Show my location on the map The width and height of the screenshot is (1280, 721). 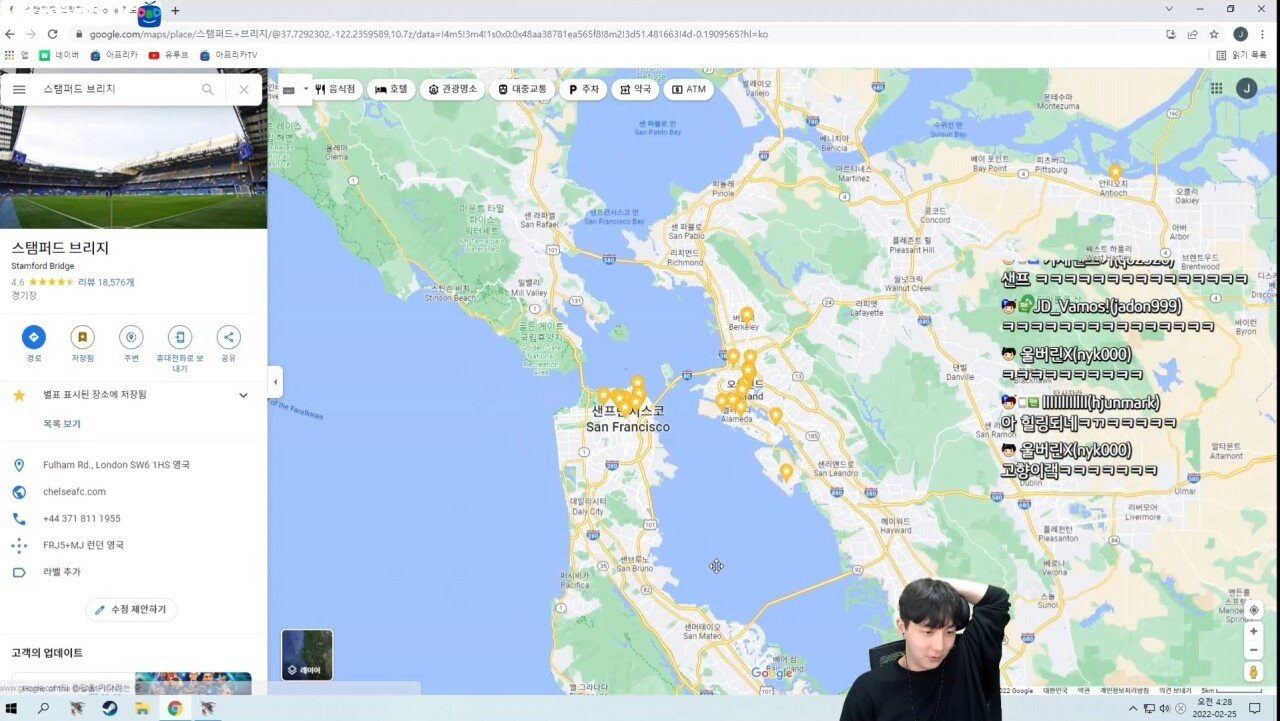pyautogui.click(x=1254, y=610)
